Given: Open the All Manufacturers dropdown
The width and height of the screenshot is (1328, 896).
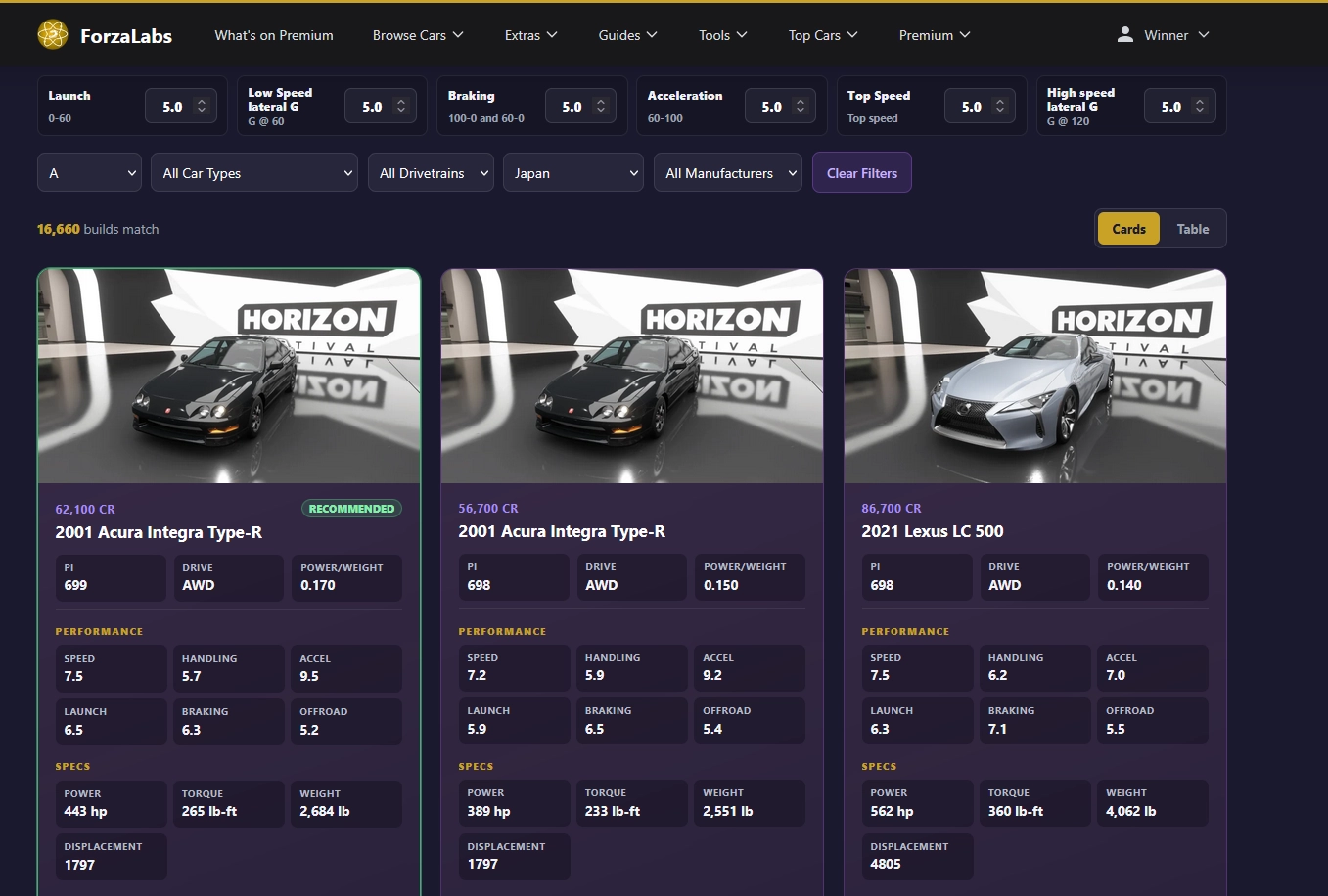Looking at the screenshot, I should 728,173.
